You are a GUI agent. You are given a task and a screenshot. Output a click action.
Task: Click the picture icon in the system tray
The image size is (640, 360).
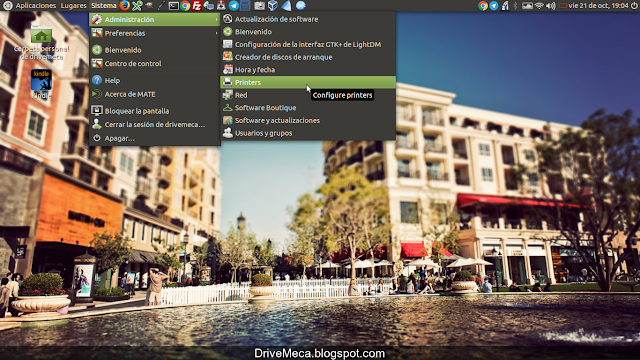527,6
